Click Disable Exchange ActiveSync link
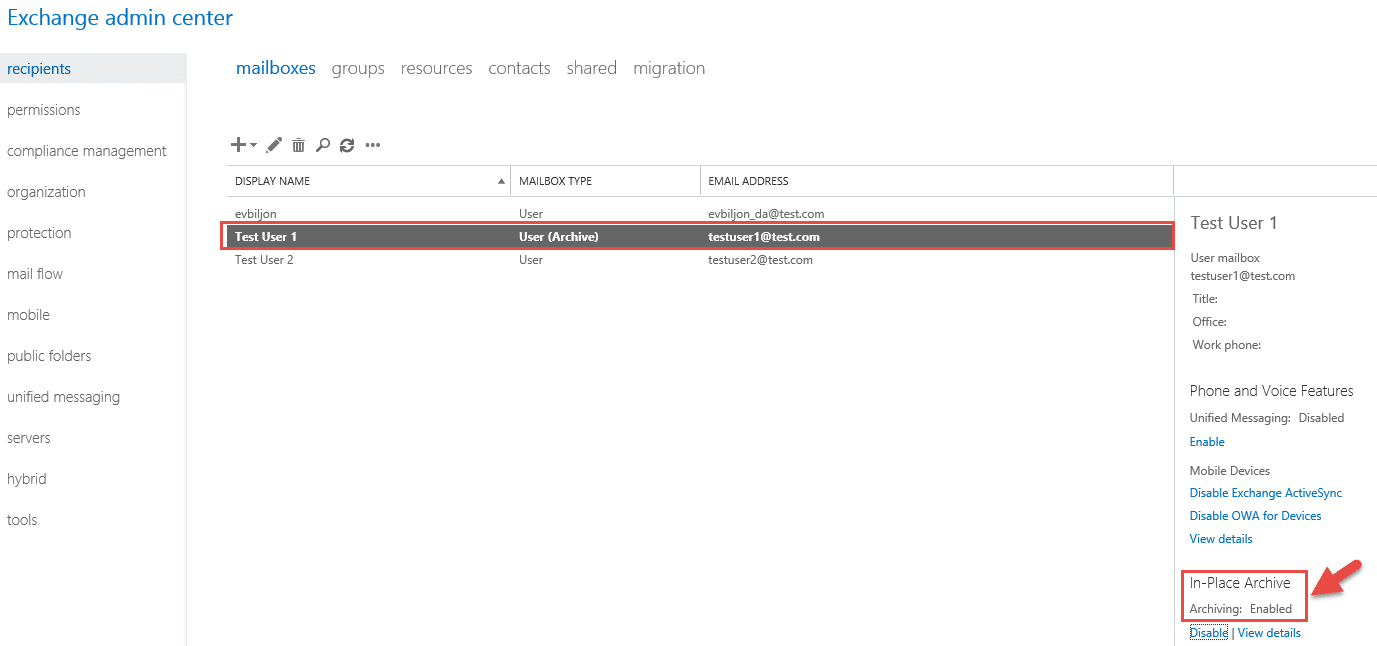This screenshot has height=646, width=1377. click(x=1266, y=493)
